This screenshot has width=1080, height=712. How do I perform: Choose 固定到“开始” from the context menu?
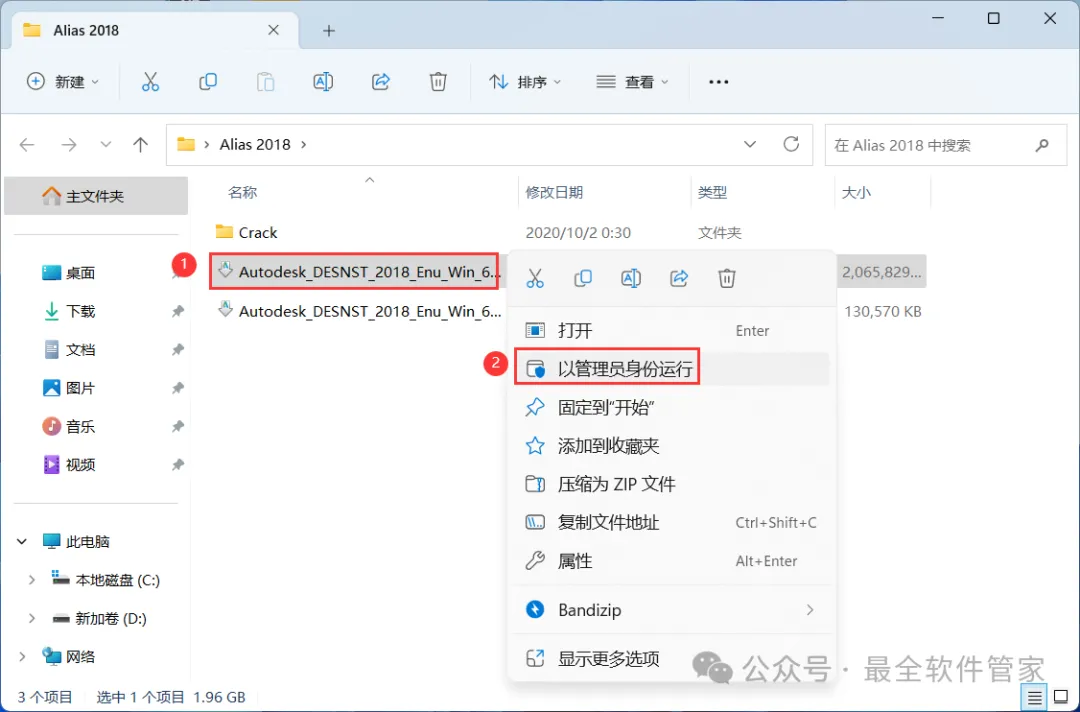[x=672, y=408]
